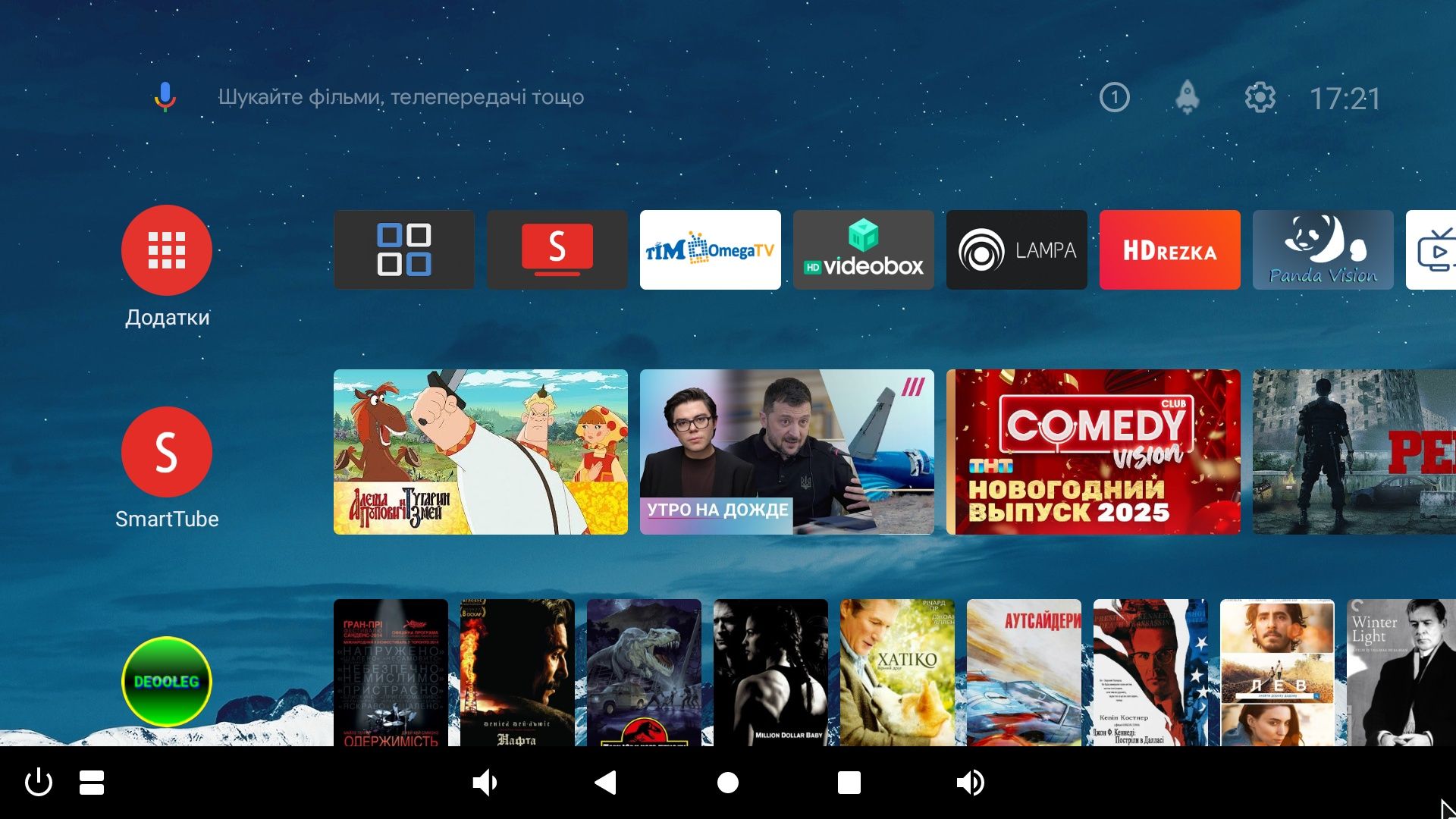This screenshot has width=1456, height=819.
Task: Open the notifications counter icon
Action: (x=1114, y=97)
